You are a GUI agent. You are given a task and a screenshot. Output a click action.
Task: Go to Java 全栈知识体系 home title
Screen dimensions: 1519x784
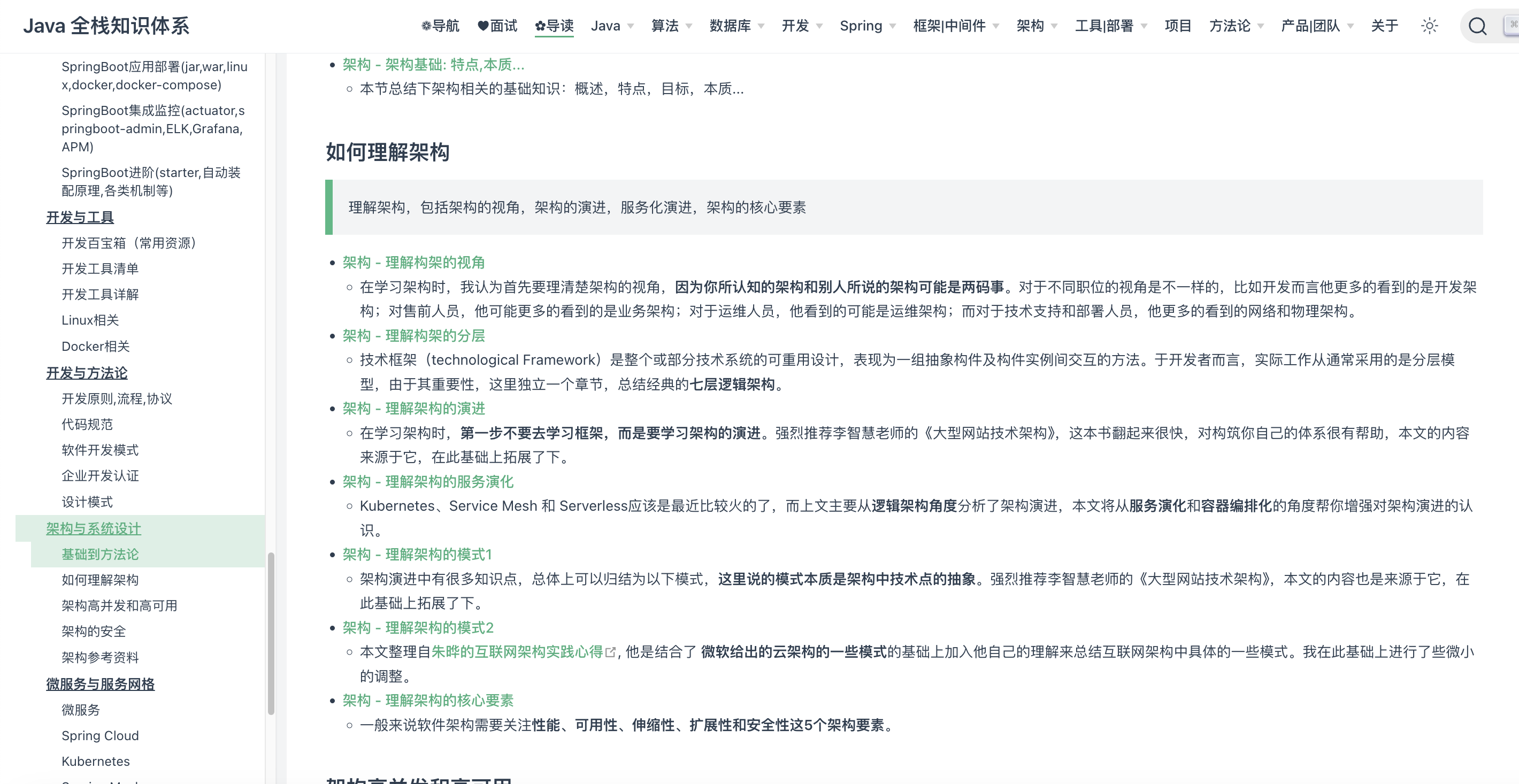click(x=106, y=26)
